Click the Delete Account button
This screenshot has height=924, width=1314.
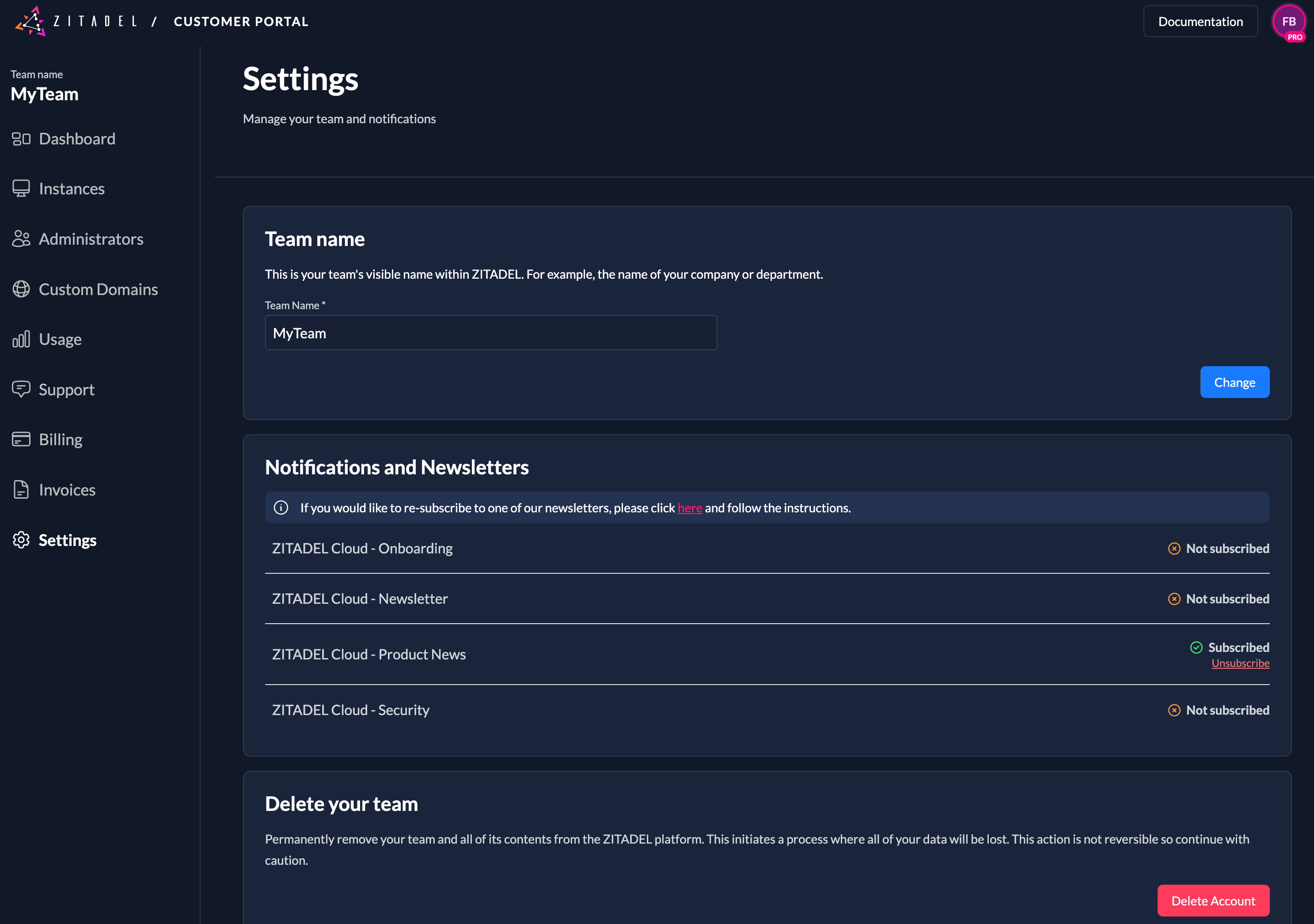pos(1213,900)
